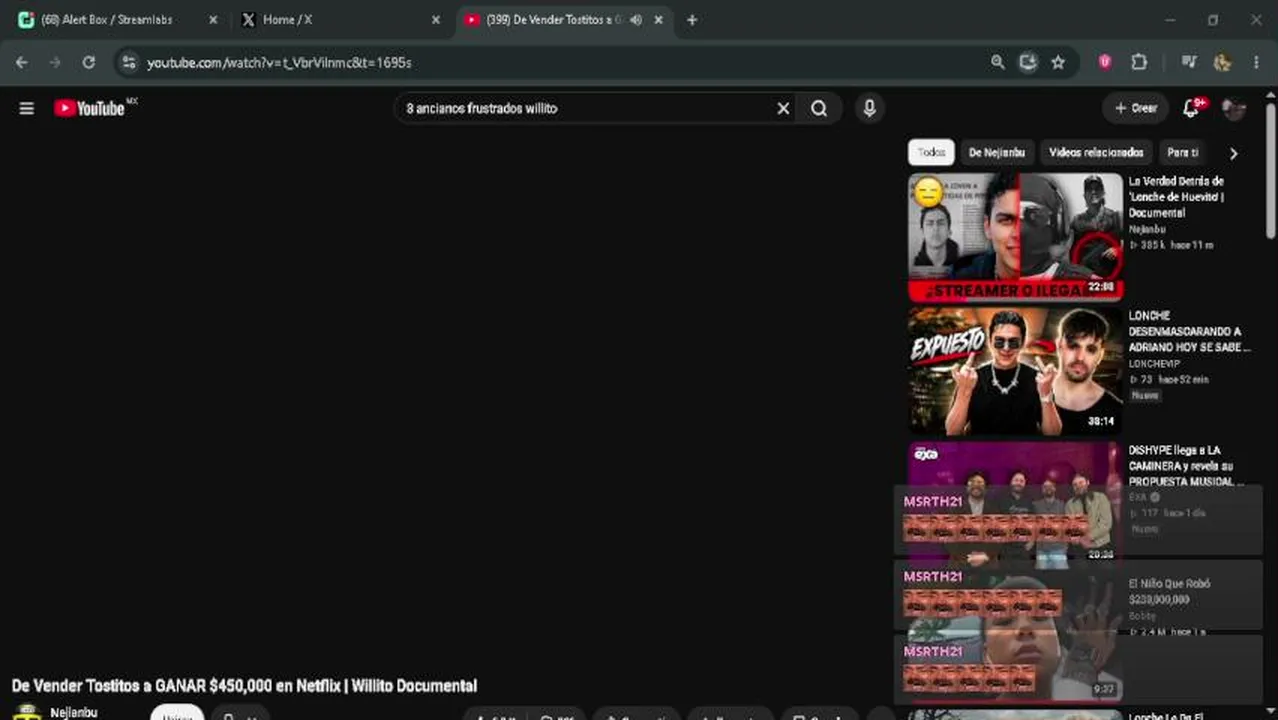Select the Para ti filter chip
The width and height of the screenshot is (1278, 720).
pos(1182,152)
